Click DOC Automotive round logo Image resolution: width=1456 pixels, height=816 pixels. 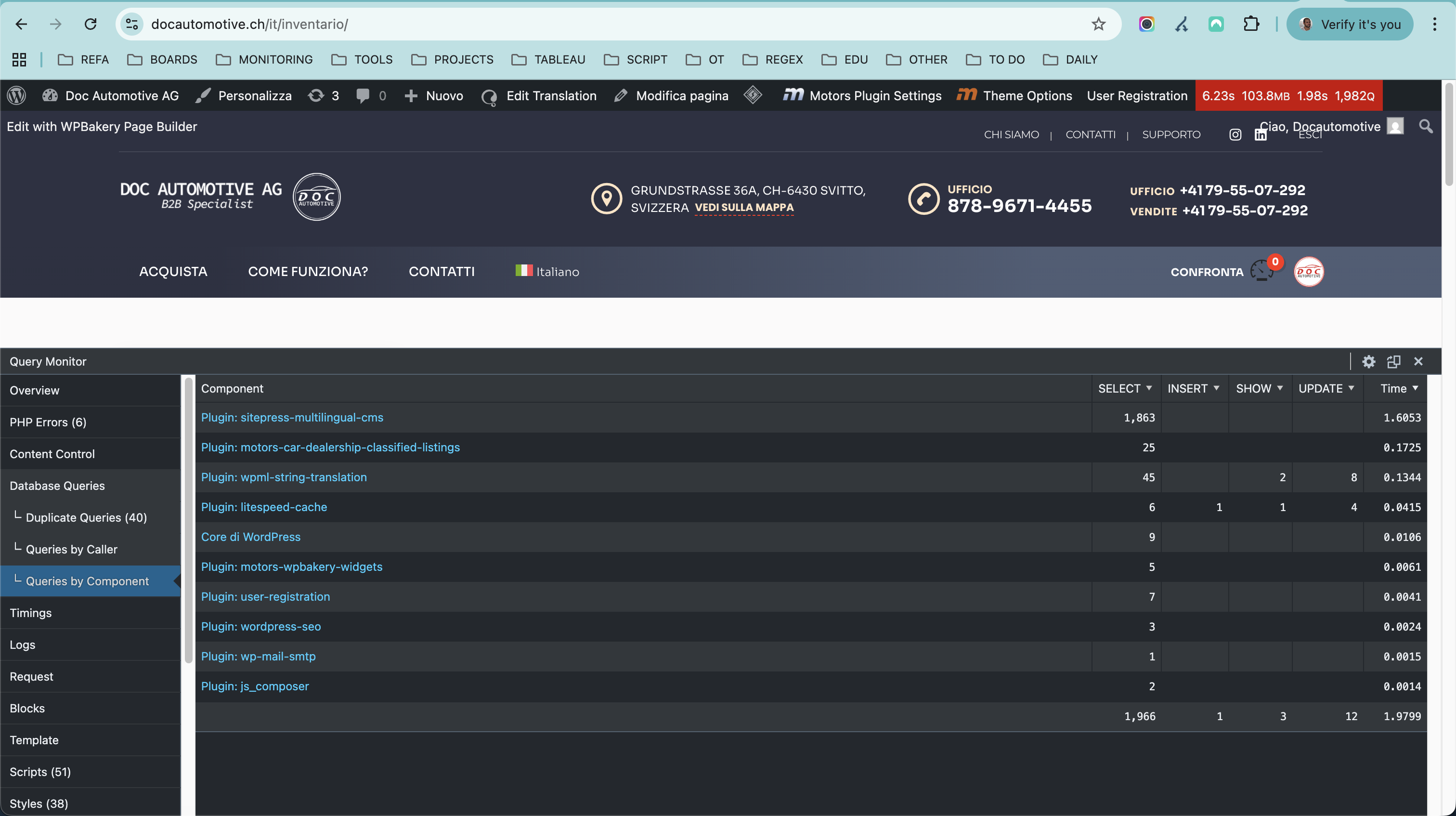316,197
